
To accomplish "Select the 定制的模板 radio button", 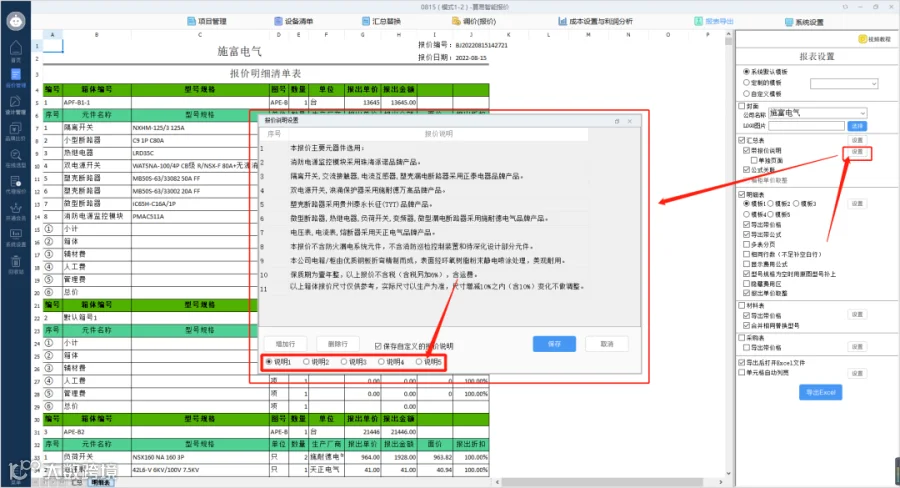I will (x=746, y=83).
